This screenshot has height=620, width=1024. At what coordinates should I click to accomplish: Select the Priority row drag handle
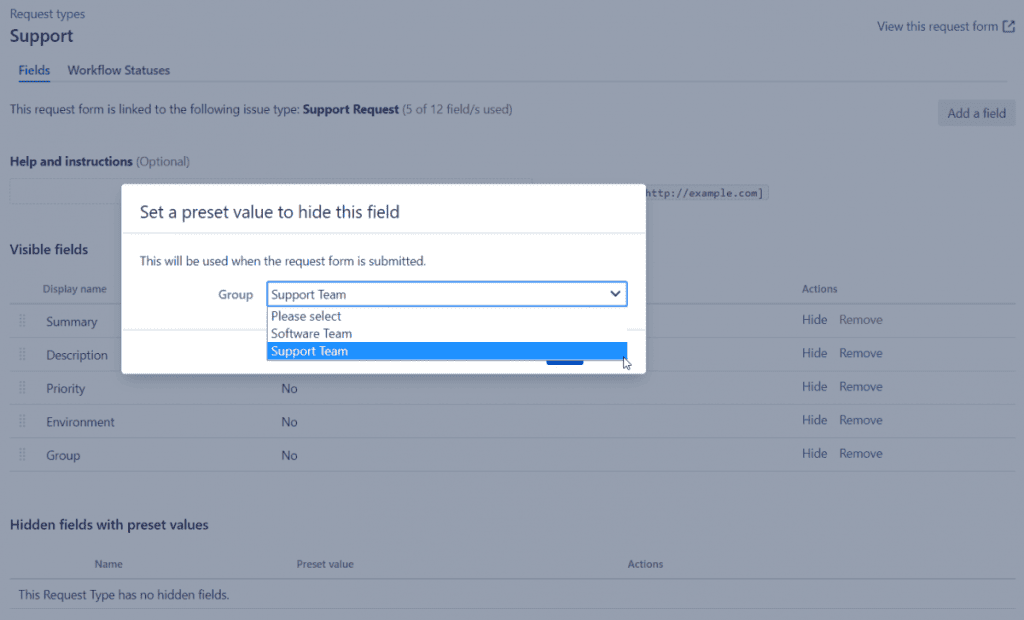point(21,388)
